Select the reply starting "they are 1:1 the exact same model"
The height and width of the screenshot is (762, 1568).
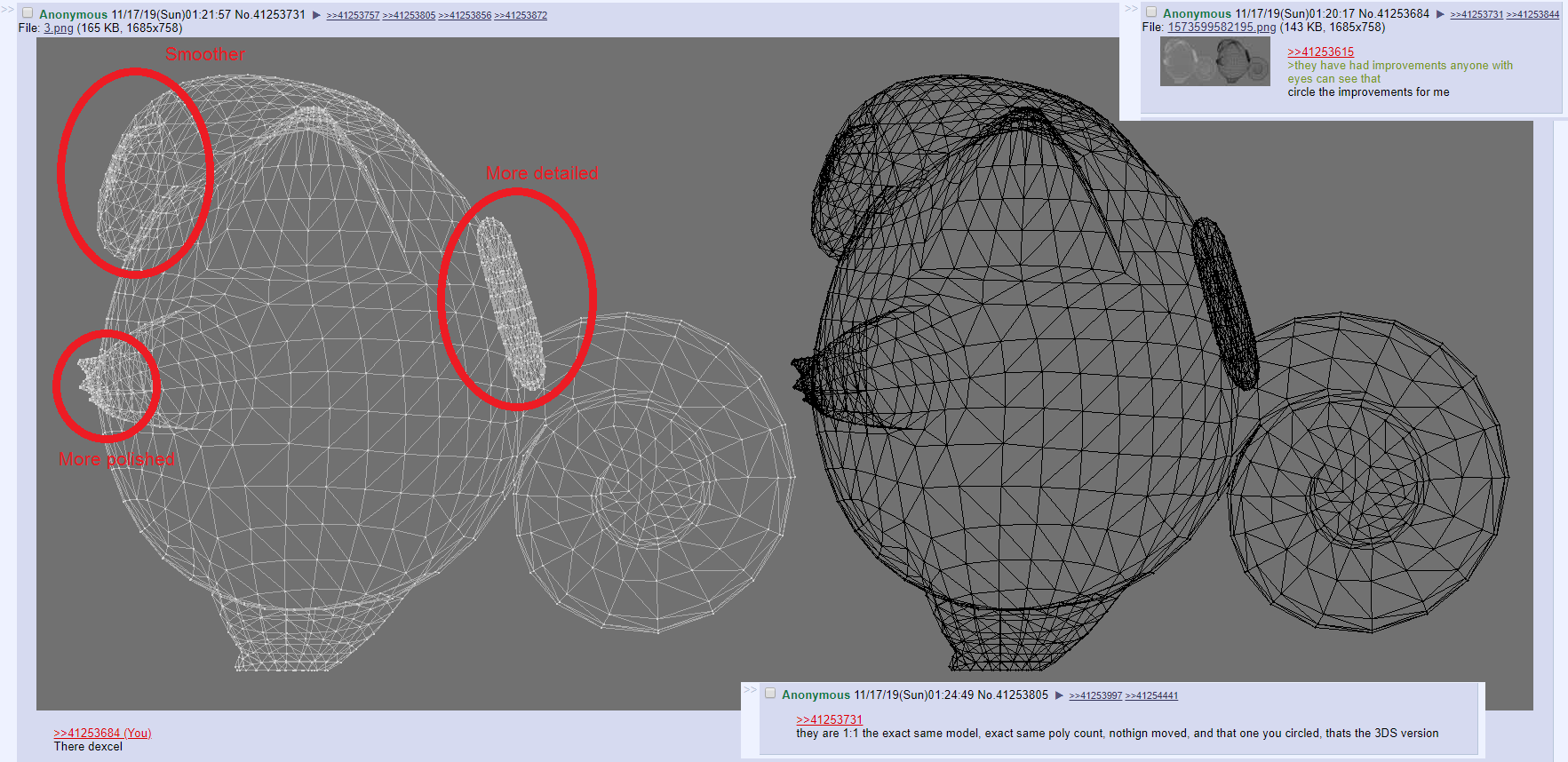tap(1118, 734)
